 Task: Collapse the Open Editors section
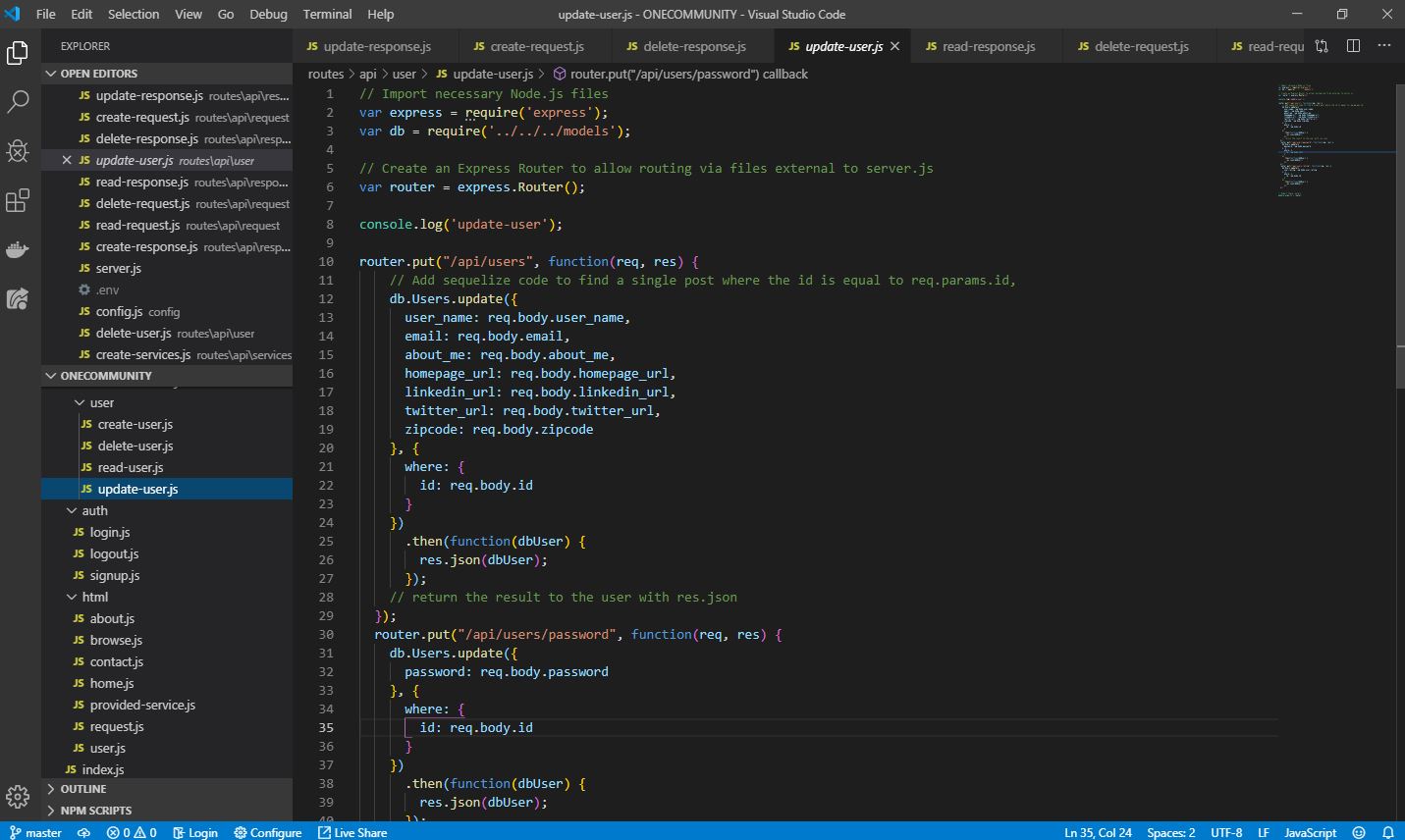[51, 74]
